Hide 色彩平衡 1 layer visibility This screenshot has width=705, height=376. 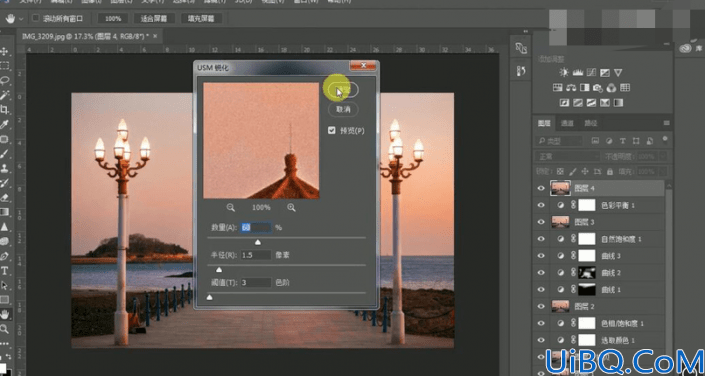pos(541,206)
